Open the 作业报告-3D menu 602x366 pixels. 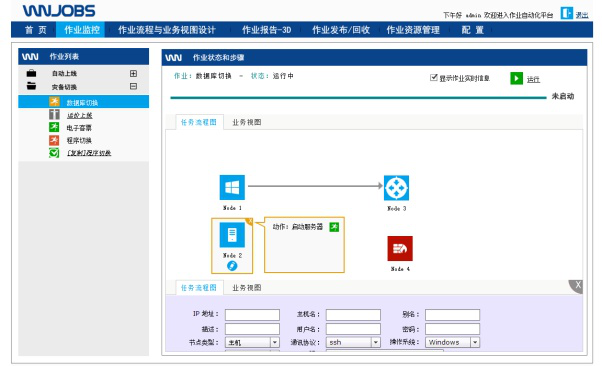[266, 30]
